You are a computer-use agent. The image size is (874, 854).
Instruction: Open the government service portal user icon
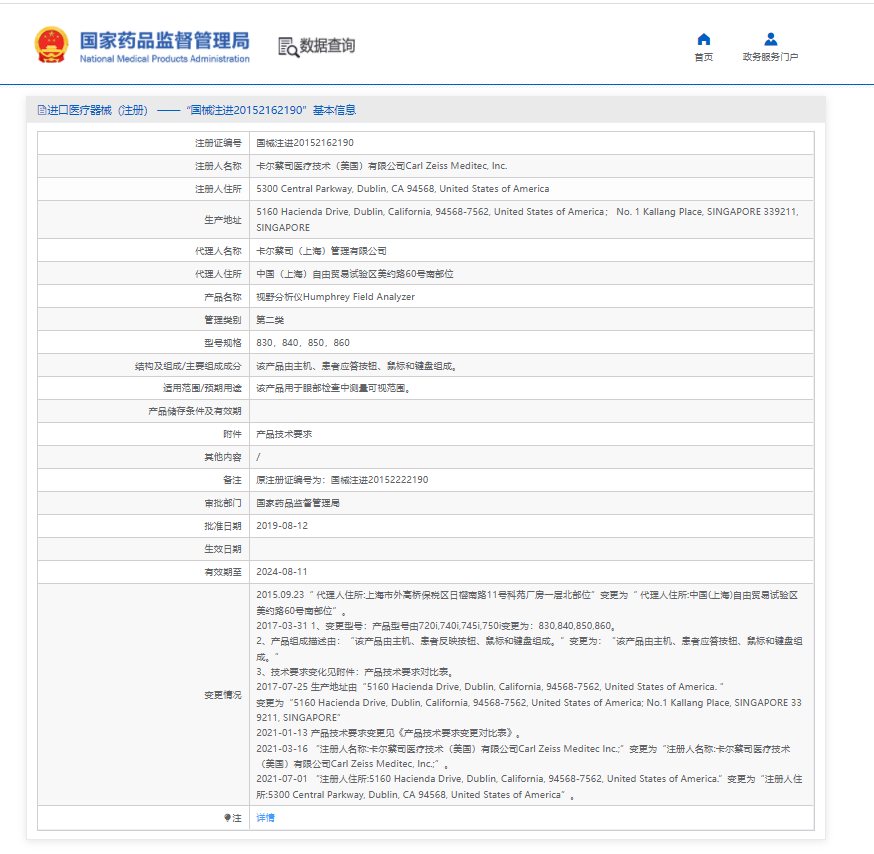coord(770,39)
